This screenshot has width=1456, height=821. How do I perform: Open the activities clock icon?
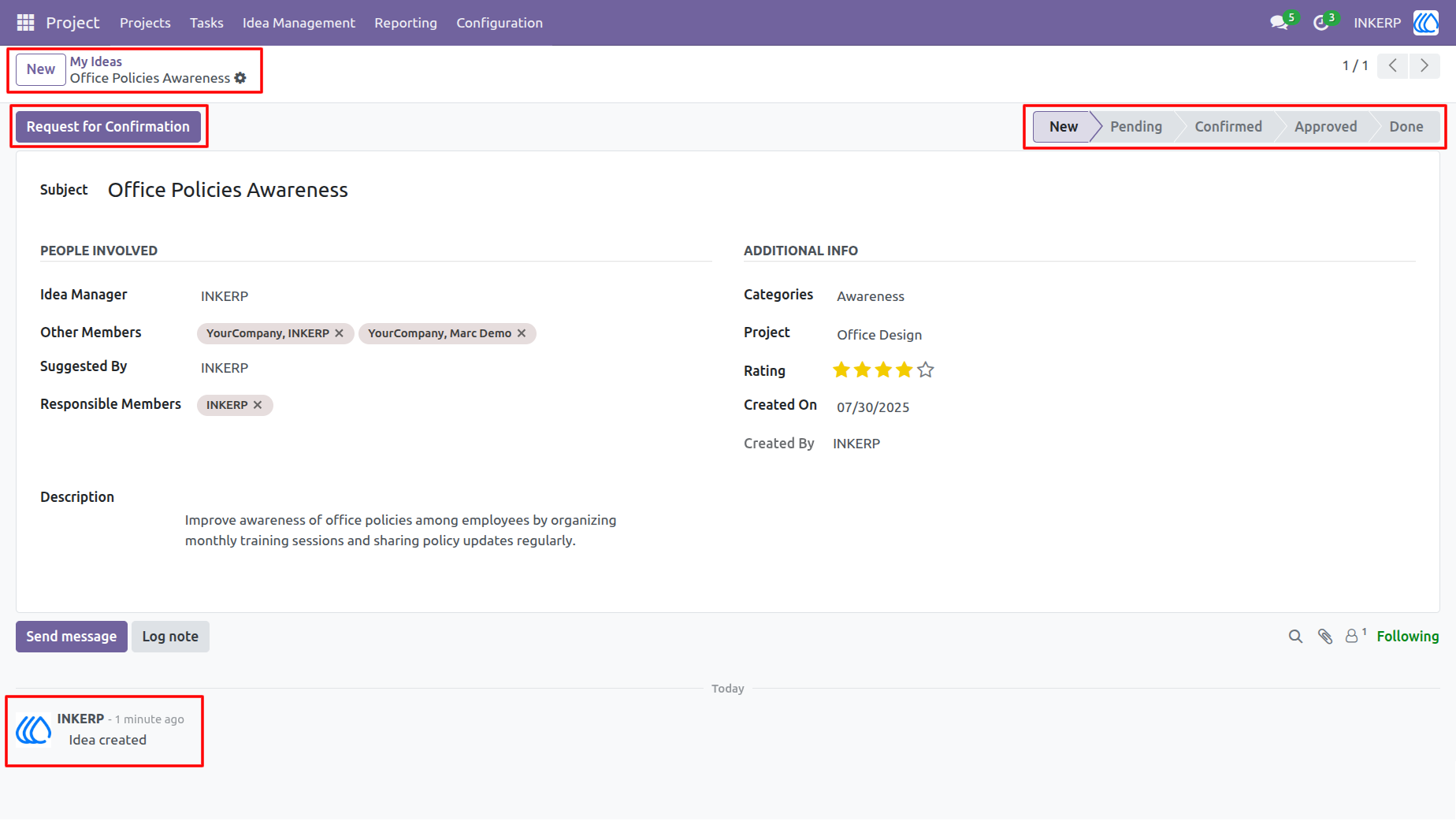(x=1321, y=23)
